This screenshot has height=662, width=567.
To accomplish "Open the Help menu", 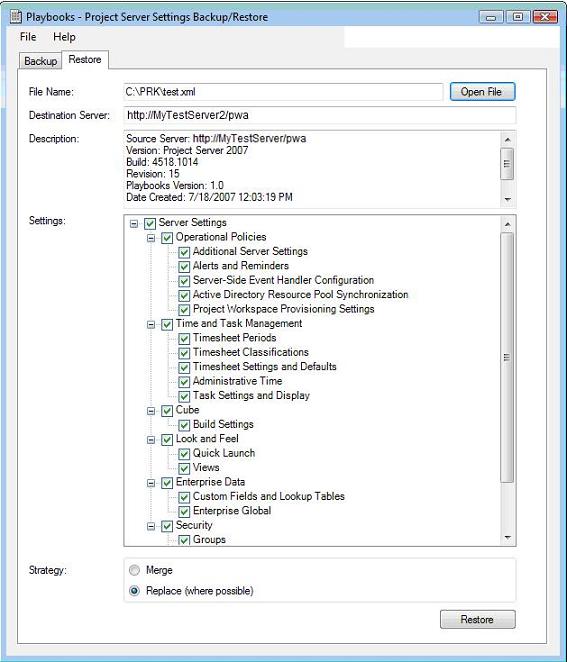I will pos(64,37).
